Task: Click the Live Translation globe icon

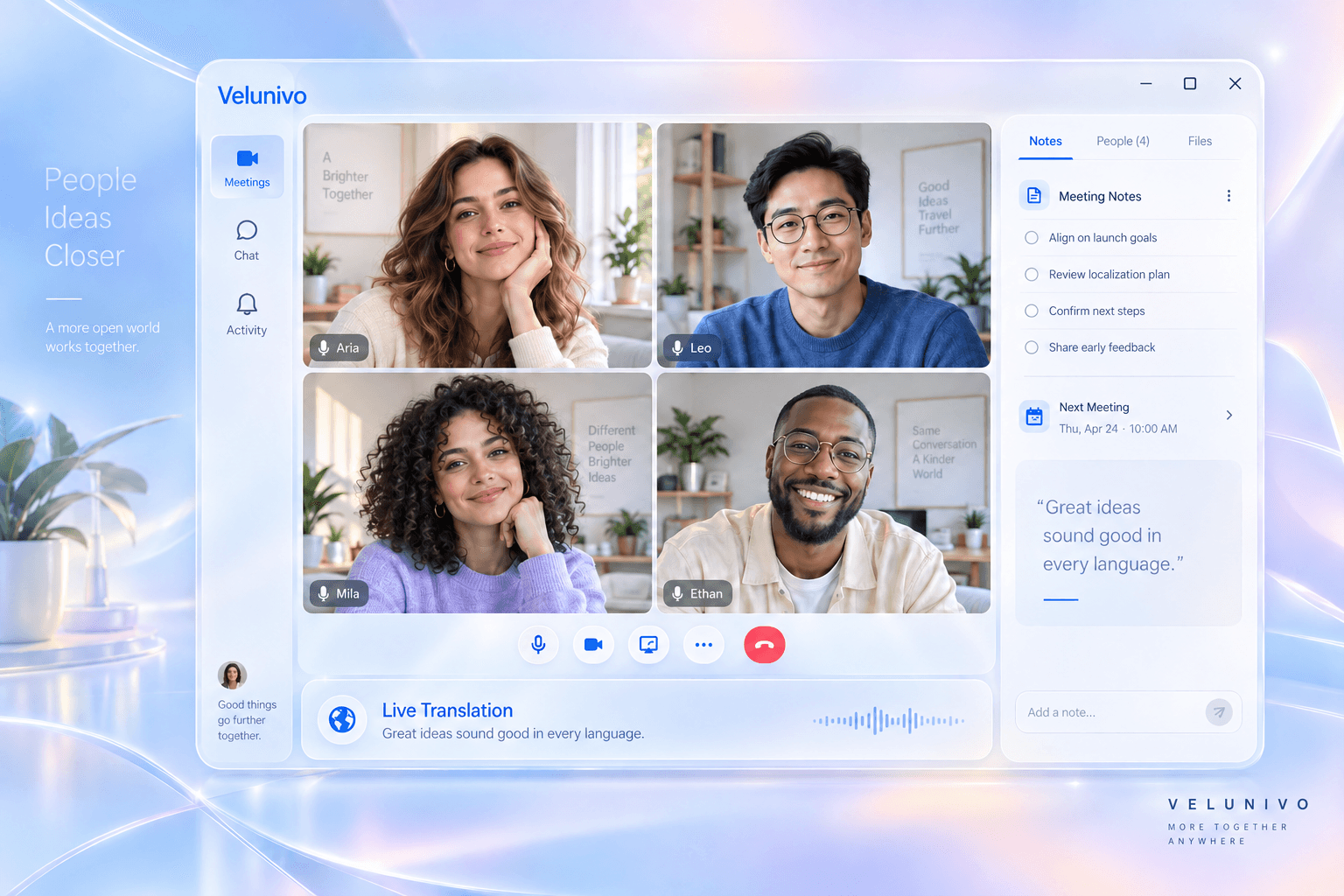Action: click(x=342, y=719)
